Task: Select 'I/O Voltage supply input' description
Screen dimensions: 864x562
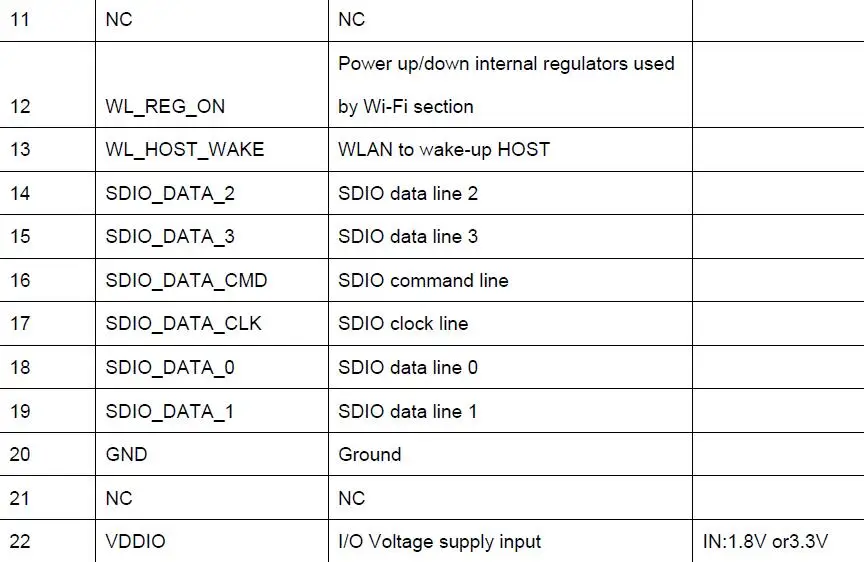Action: (x=440, y=542)
